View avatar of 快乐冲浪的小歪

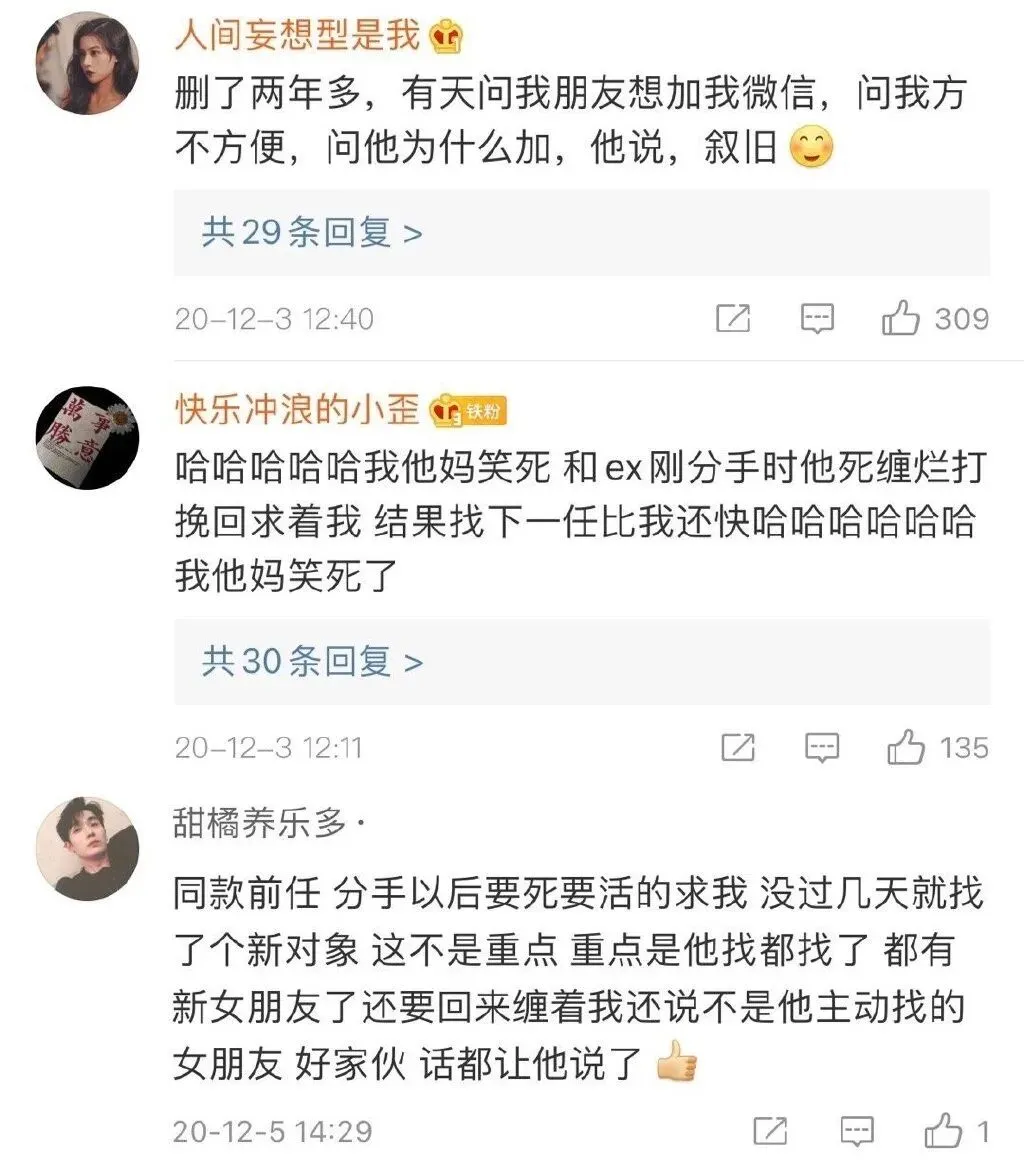(87, 437)
